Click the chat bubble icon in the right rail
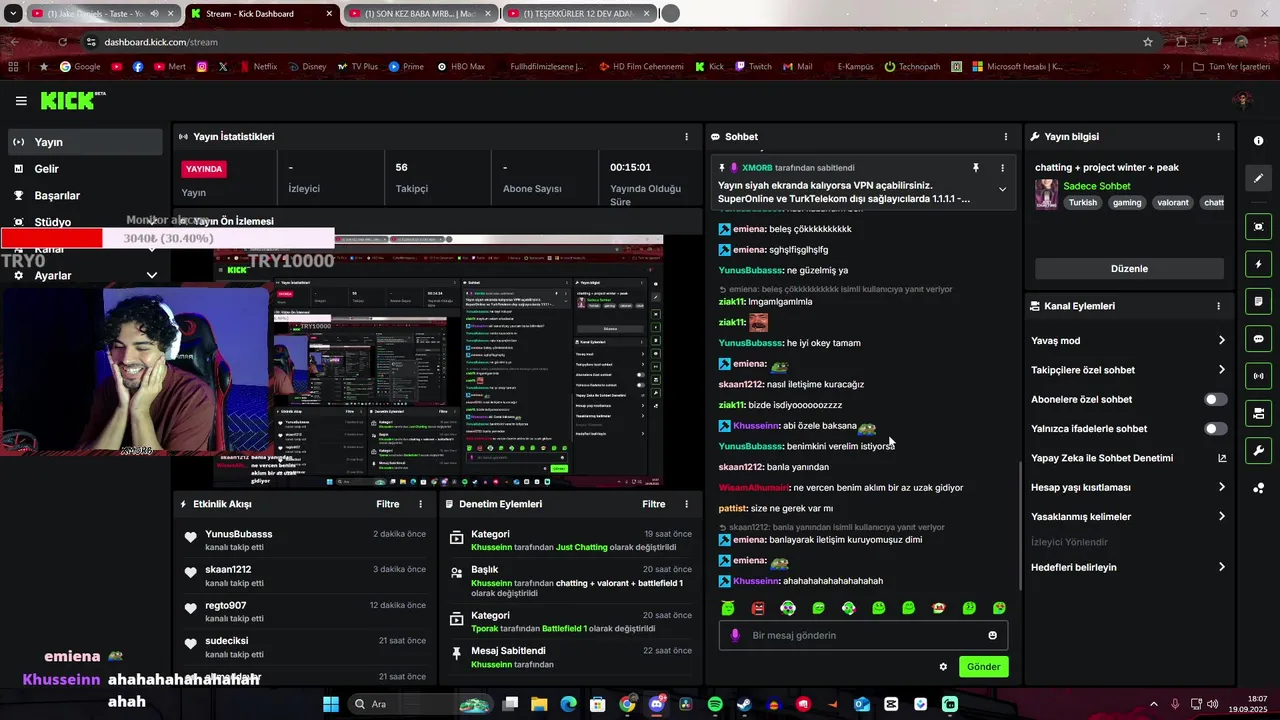This screenshot has height=720, width=1280. pos(1258,339)
